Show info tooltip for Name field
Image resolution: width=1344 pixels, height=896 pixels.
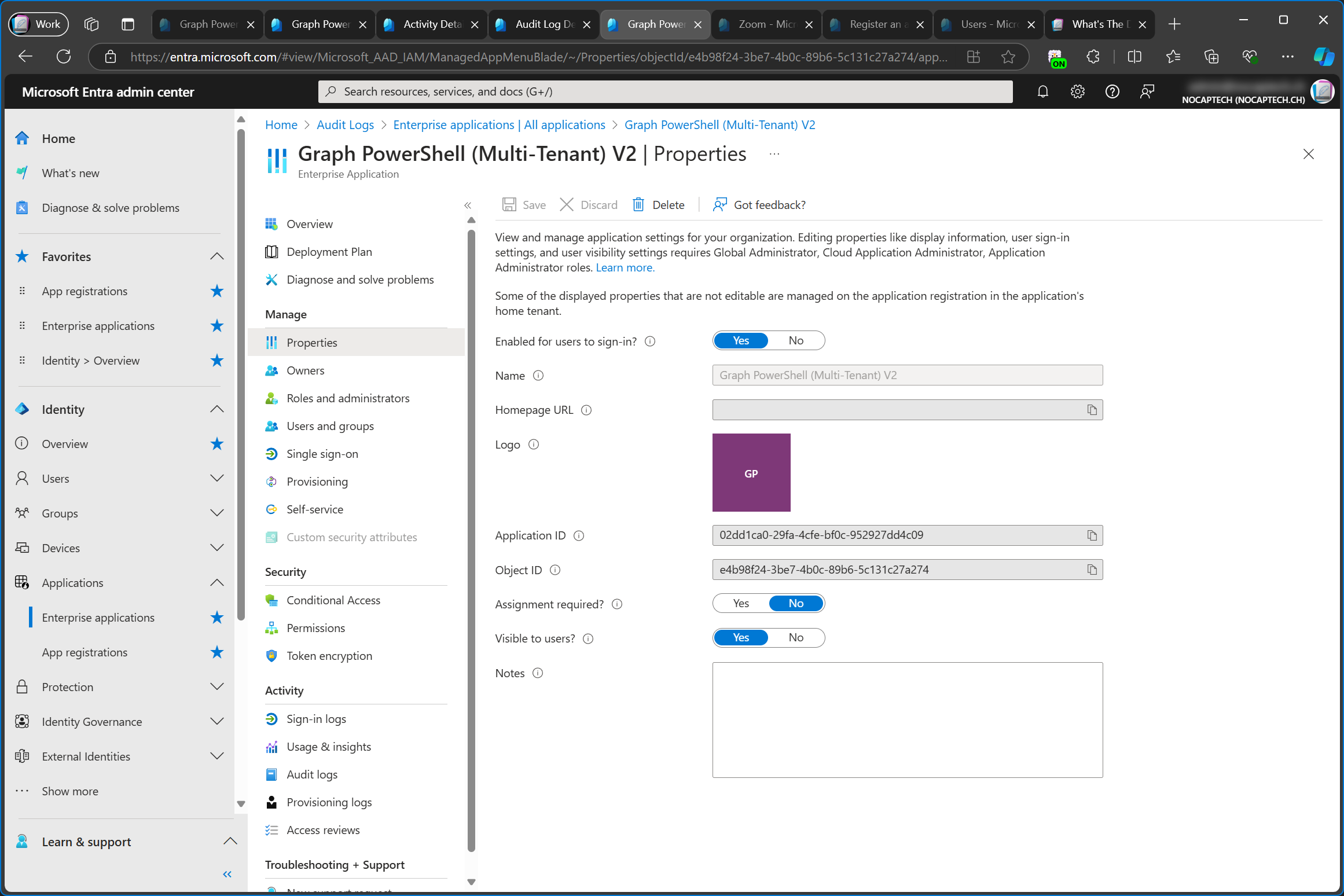(x=538, y=376)
